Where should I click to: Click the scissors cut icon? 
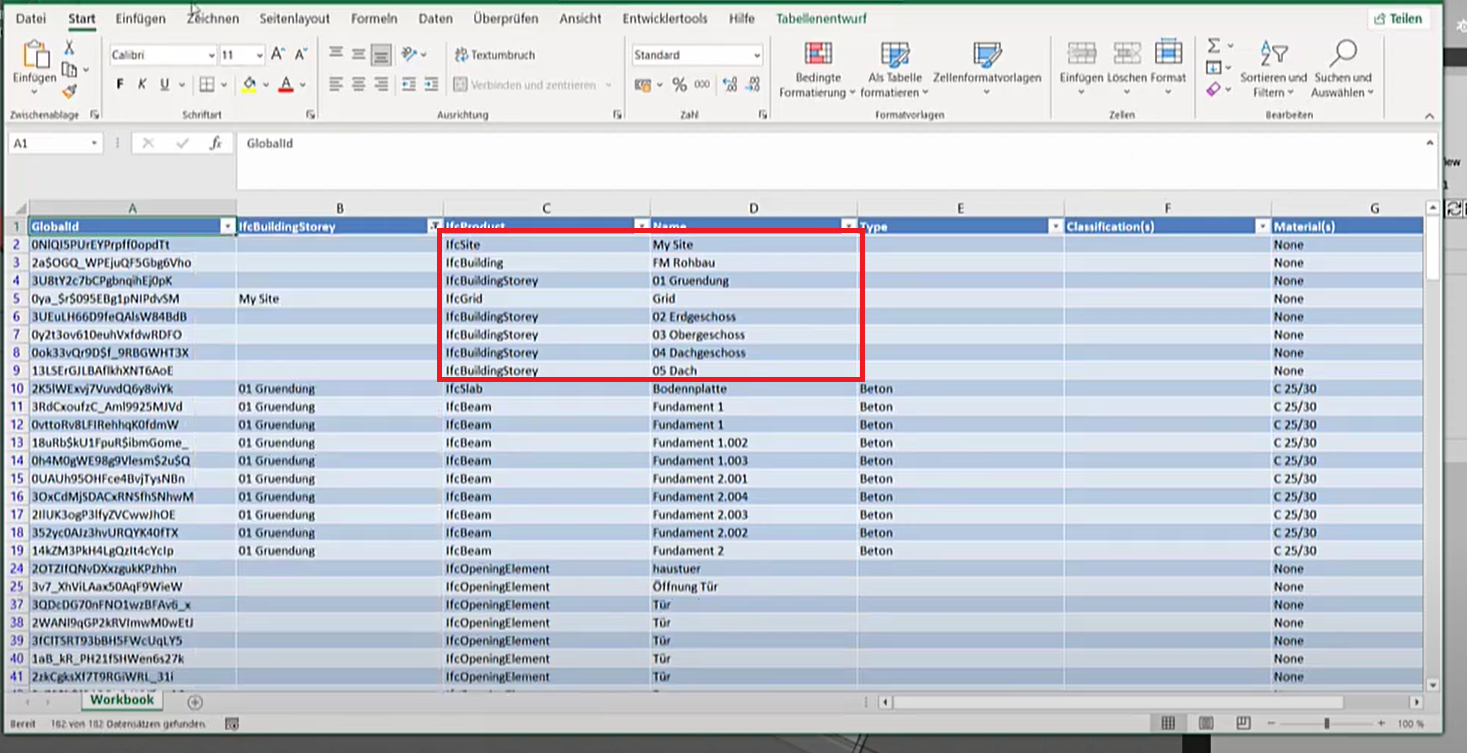click(69, 48)
